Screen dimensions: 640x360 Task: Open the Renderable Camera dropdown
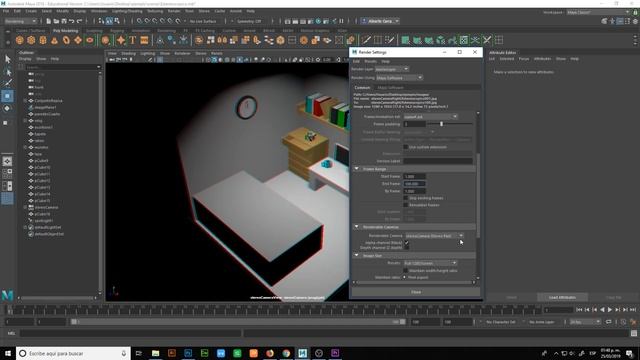pos(434,236)
